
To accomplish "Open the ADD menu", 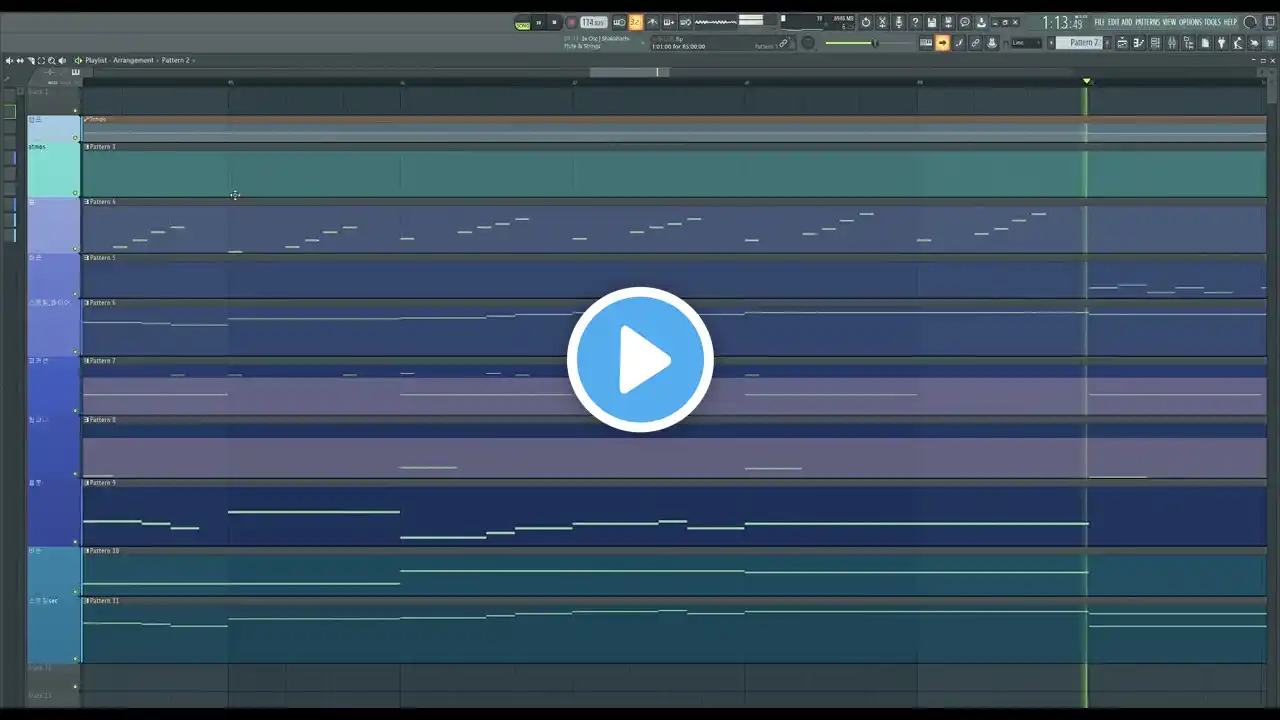I will tap(1126, 22).
